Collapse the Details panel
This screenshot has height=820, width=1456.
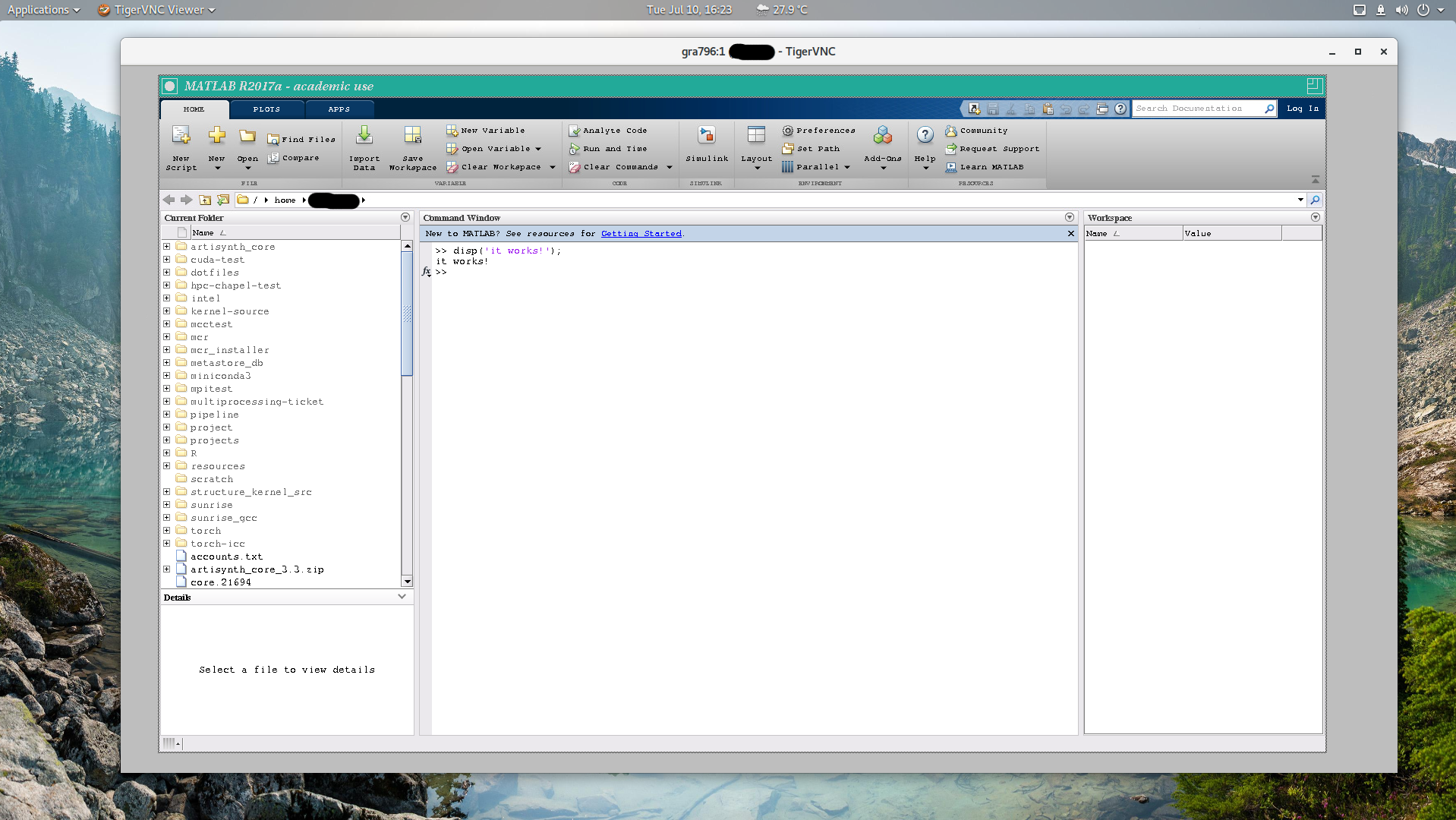coord(402,597)
